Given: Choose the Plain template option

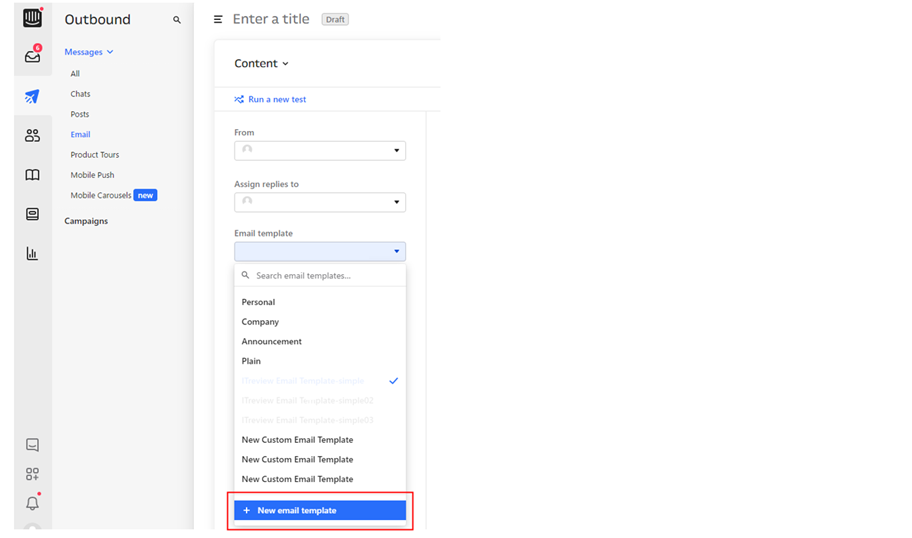Looking at the screenshot, I should tap(251, 361).
